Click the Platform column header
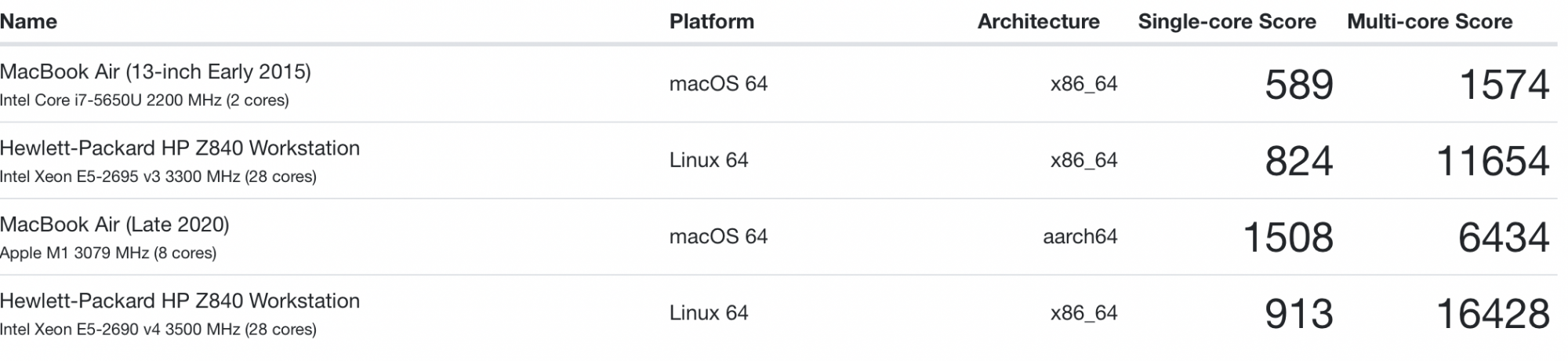The width and height of the screenshot is (1568, 361). coord(711,21)
